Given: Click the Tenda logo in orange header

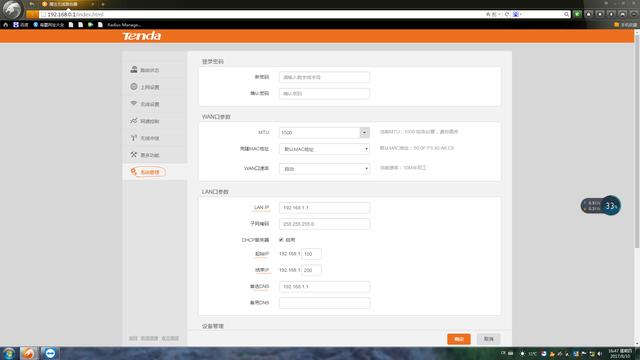Looking at the screenshot, I should [142, 36].
